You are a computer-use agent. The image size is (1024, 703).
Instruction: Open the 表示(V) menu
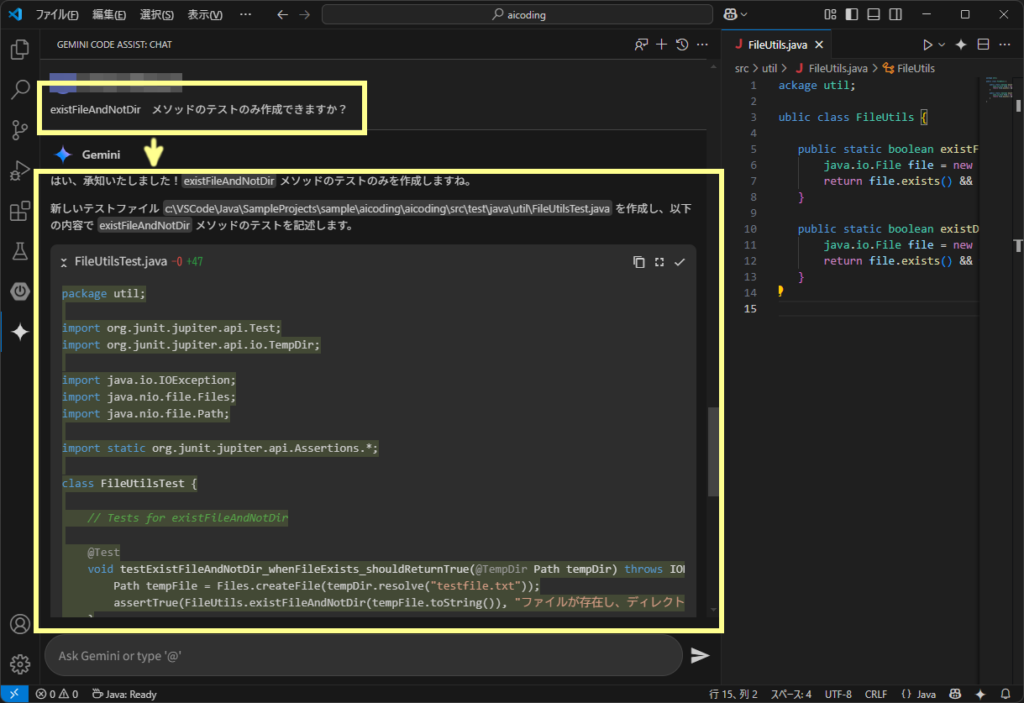[205, 14]
